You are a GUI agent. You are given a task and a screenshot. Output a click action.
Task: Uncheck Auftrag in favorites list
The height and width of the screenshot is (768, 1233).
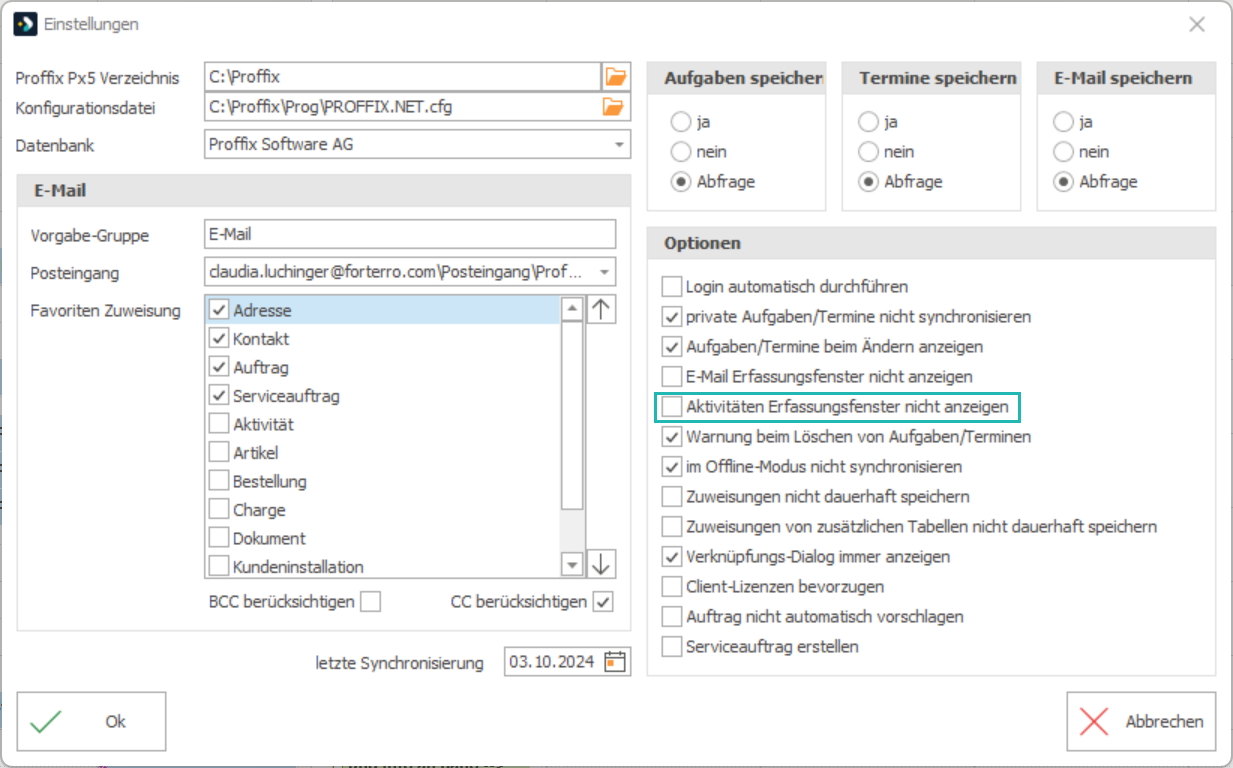point(219,367)
